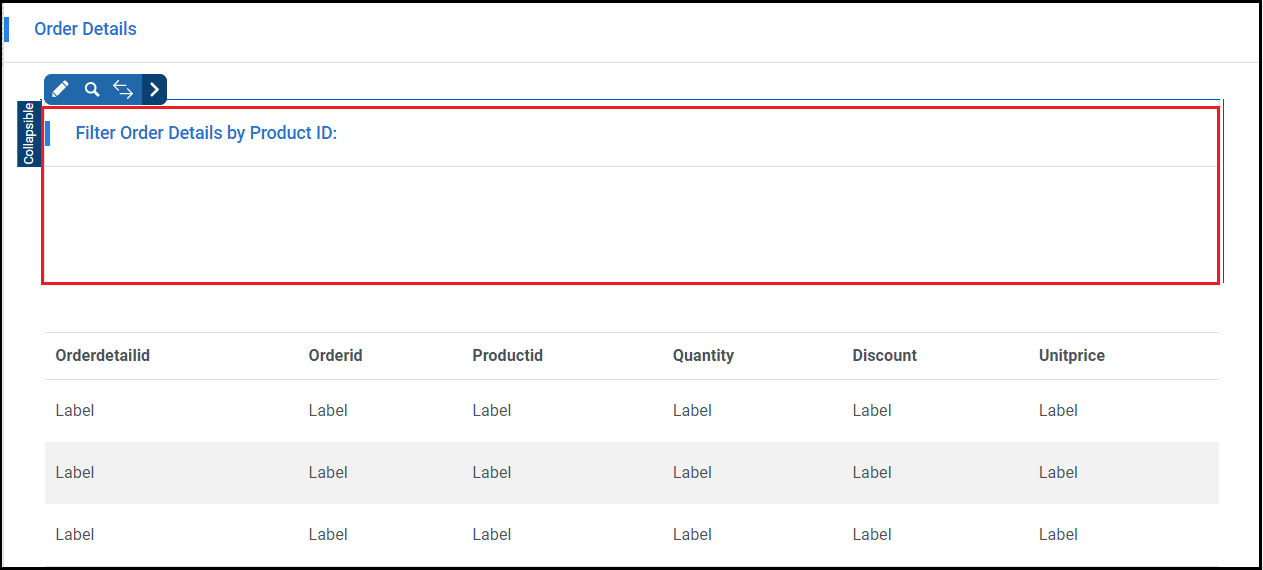Click the swap arrows icon
The image size is (1263, 570).
[123, 89]
